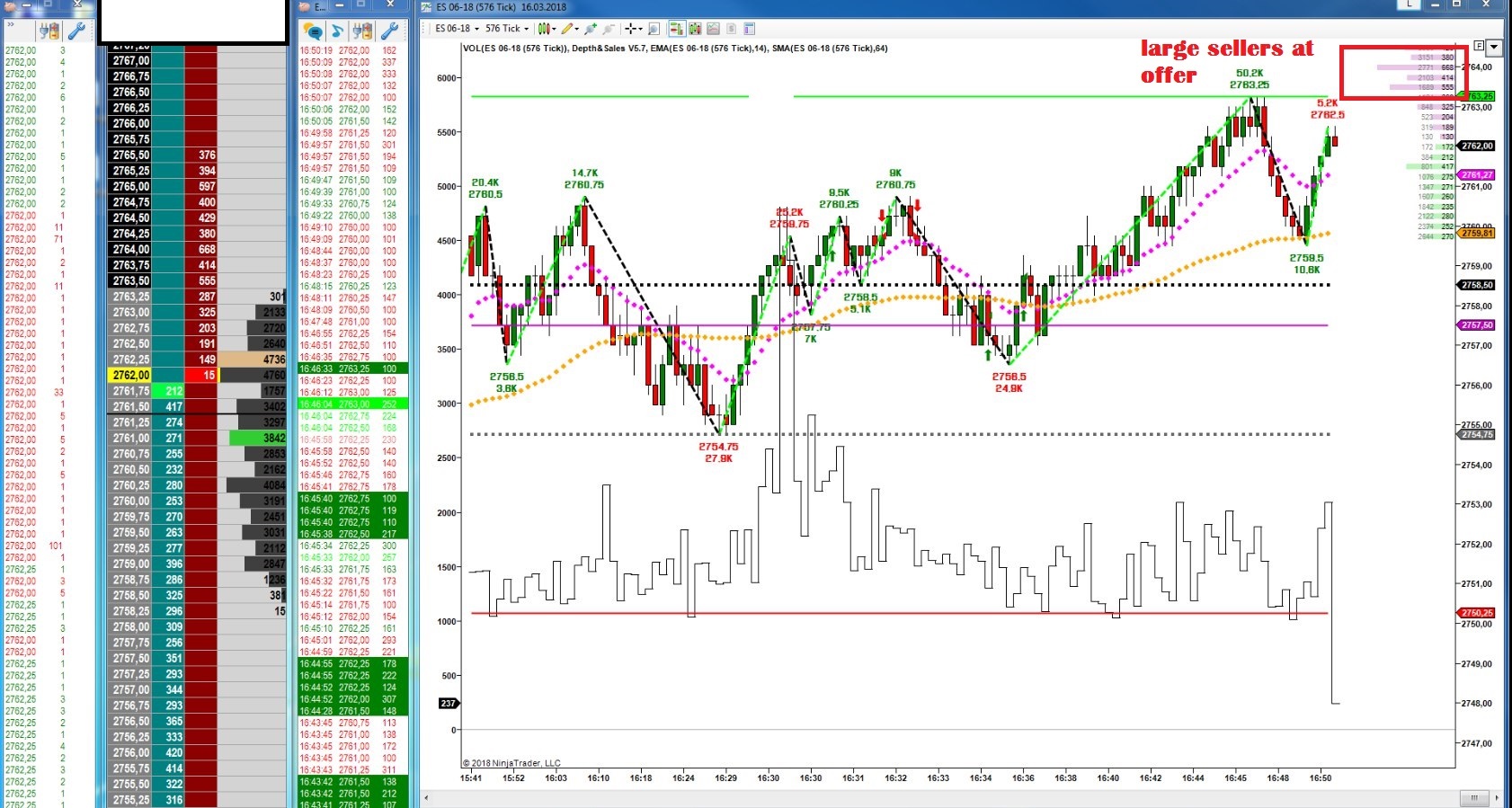Toggle the L link button in chart title bar

[1410, 4]
